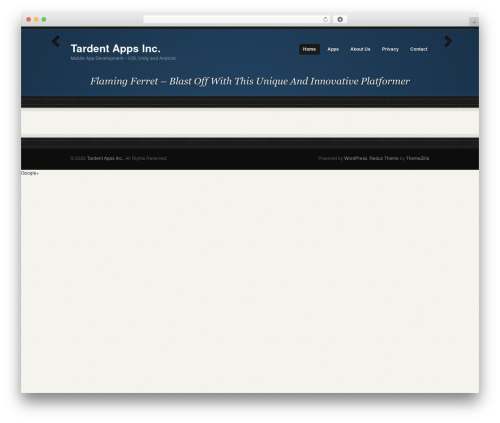The height and width of the screenshot is (423, 500).
Task: Visit the ThemeZilla footer link
Action: tap(417, 158)
